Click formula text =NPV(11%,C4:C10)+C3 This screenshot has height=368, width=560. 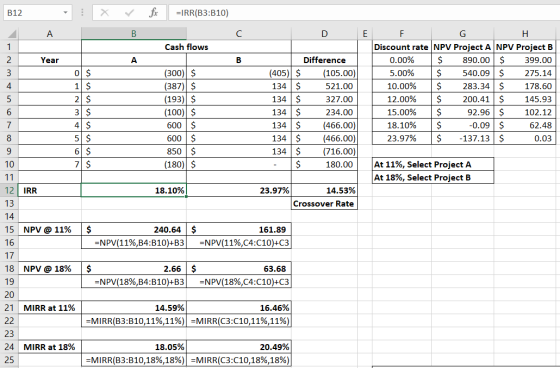click(244, 243)
